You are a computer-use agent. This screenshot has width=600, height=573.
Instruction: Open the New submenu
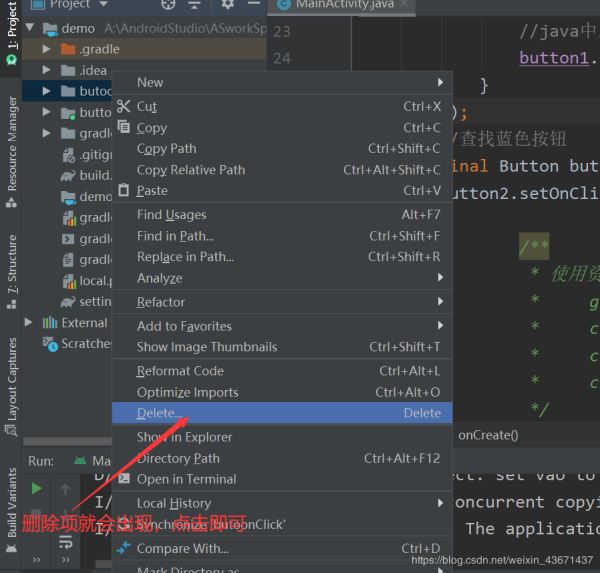point(282,82)
